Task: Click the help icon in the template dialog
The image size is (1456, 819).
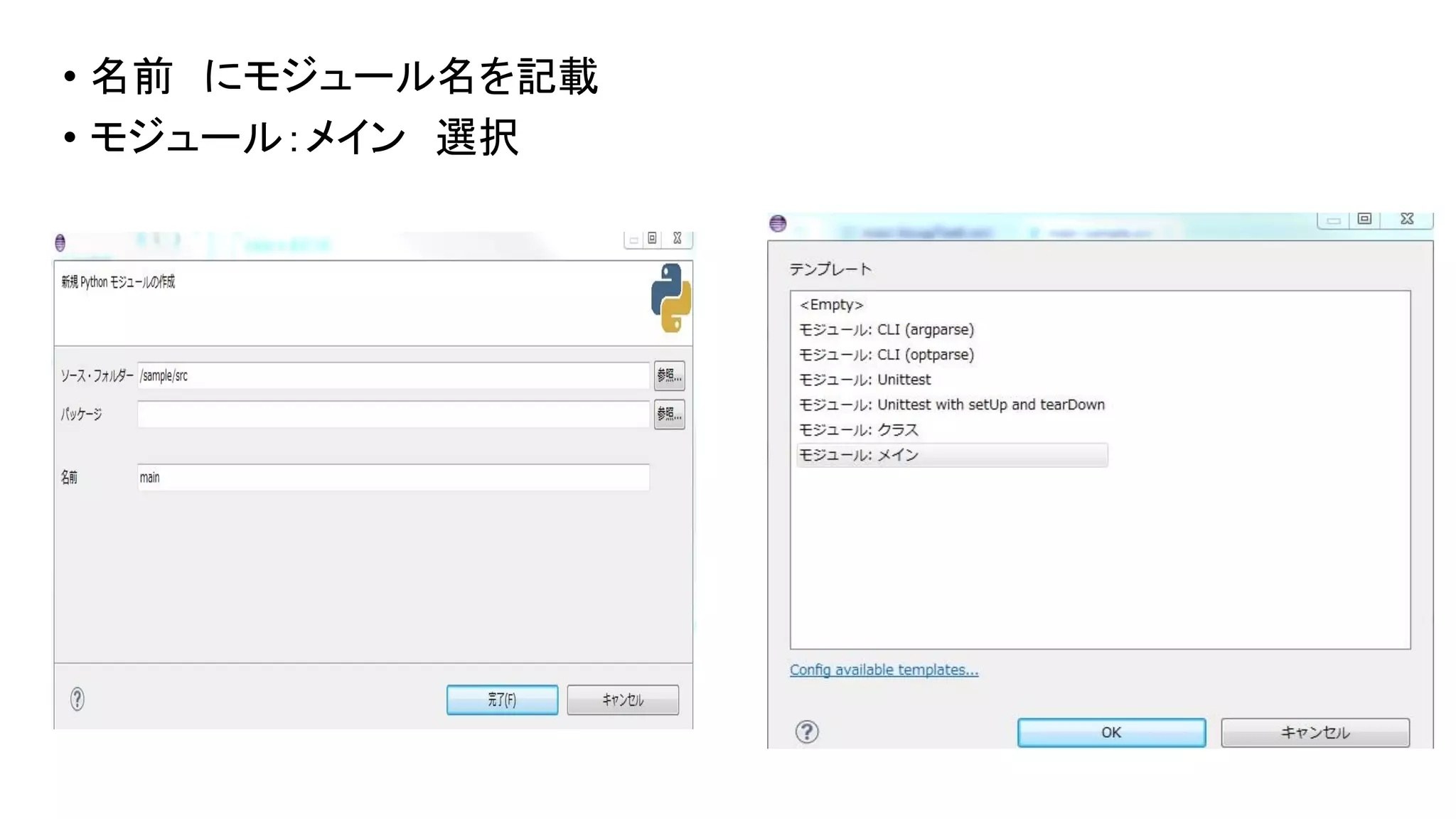Action: 807,732
